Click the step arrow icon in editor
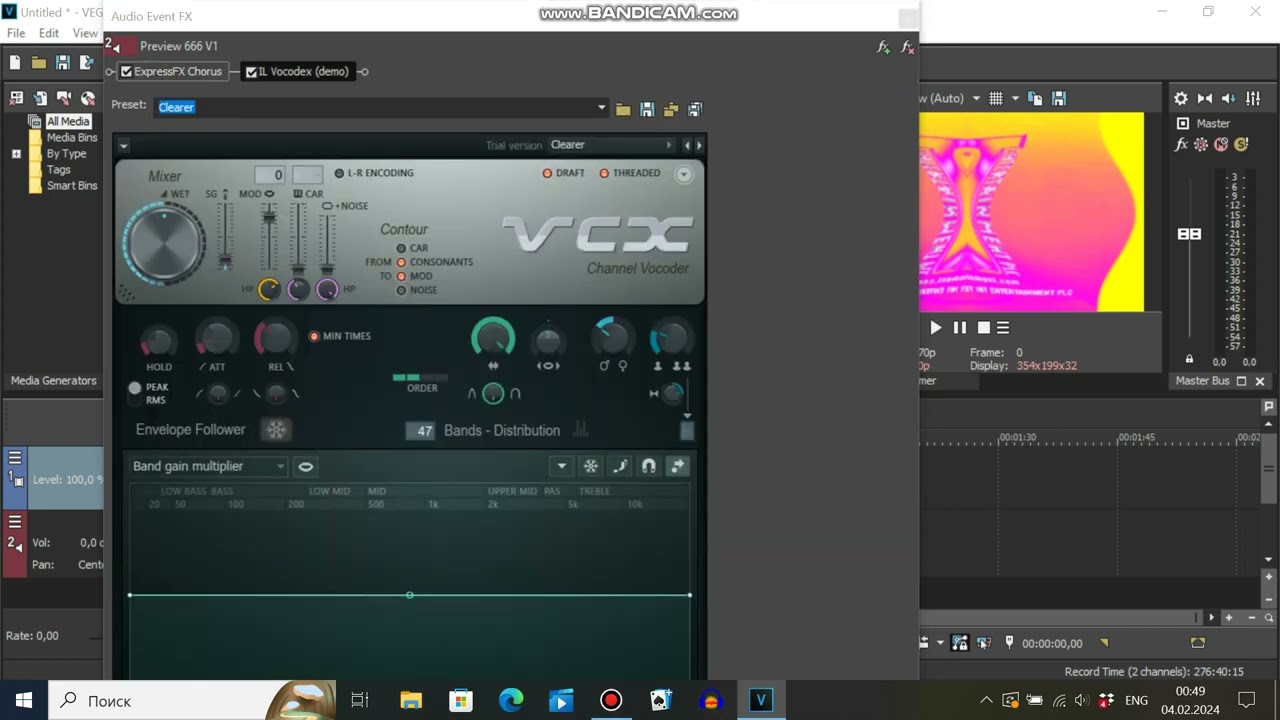Viewport: 1280px width, 720px height. 678,466
